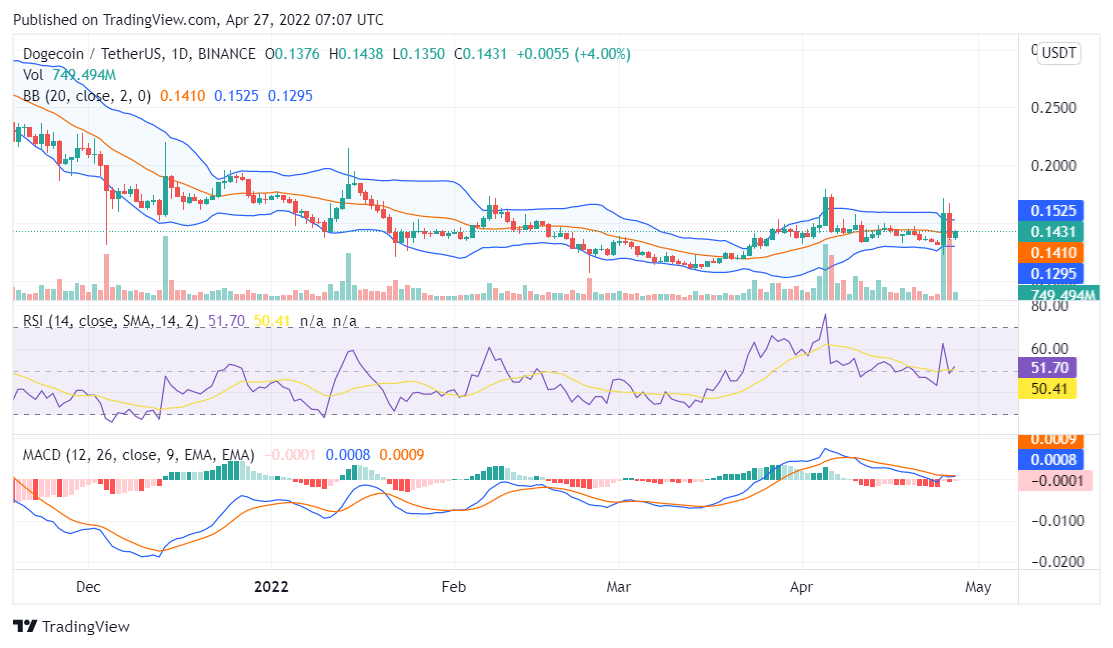This screenshot has width=1113, height=648.
Task: Open the USDT currency selector
Action: 1059,53
